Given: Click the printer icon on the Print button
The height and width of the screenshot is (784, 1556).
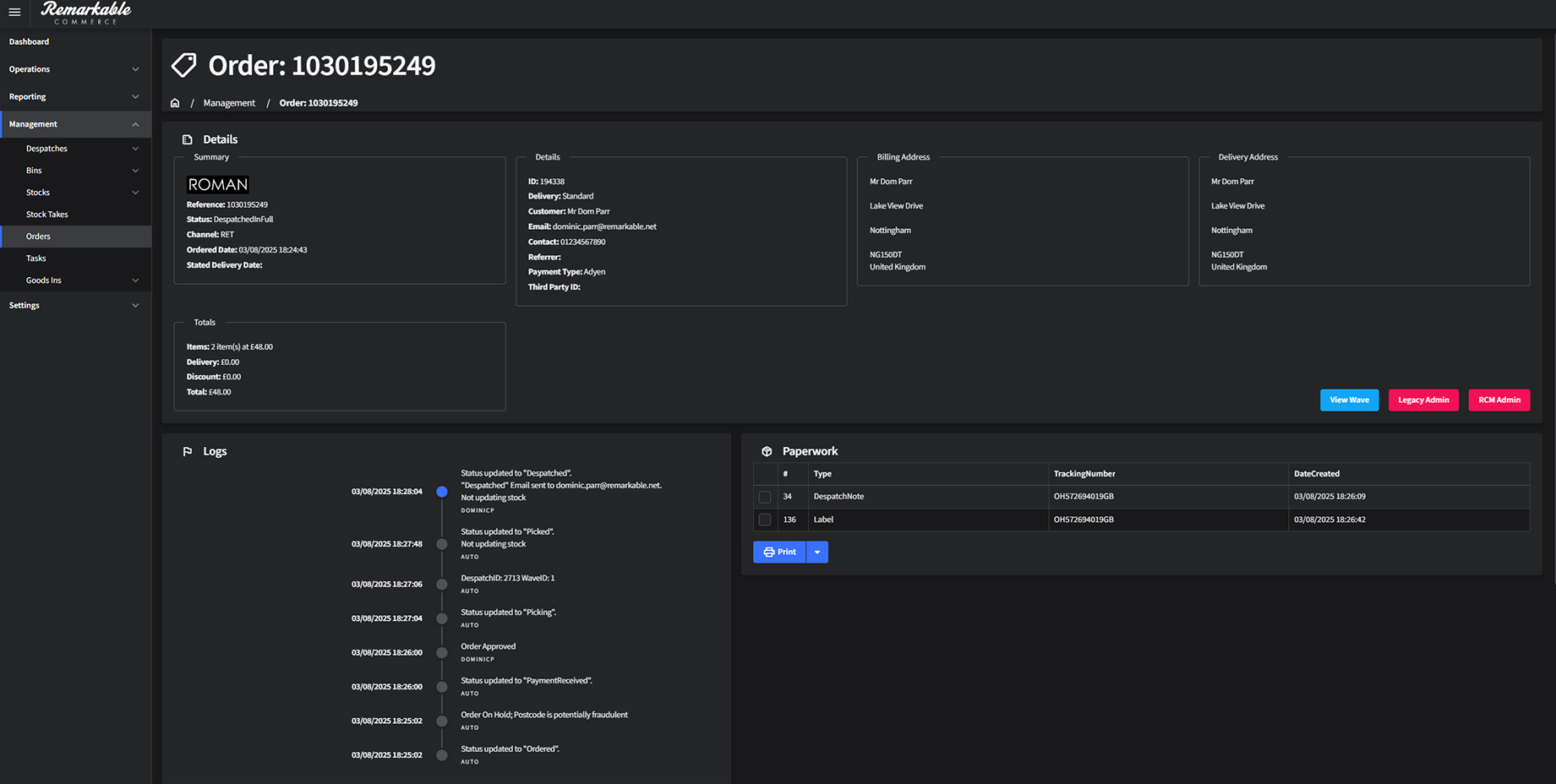Looking at the screenshot, I should tap(768, 552).
